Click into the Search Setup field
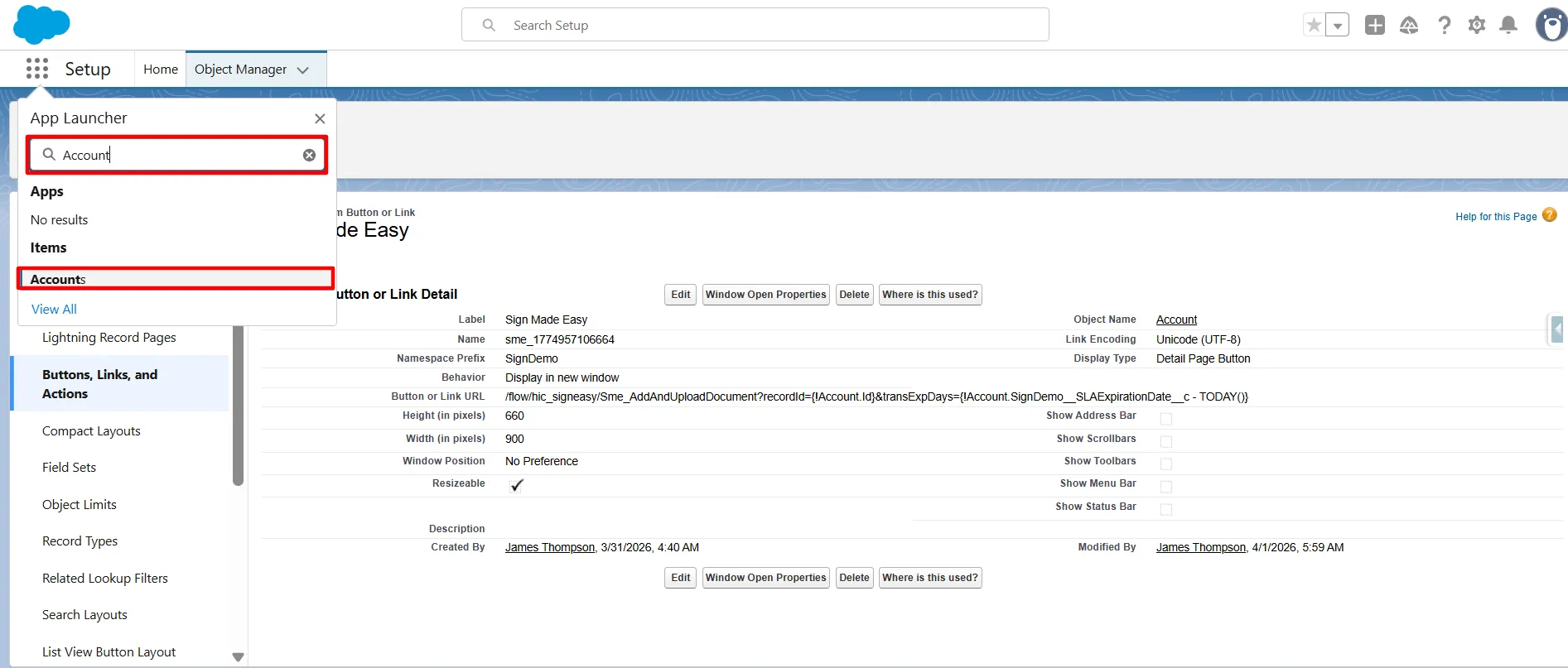This screenshot has height=668, width=1568. point(755,25)
